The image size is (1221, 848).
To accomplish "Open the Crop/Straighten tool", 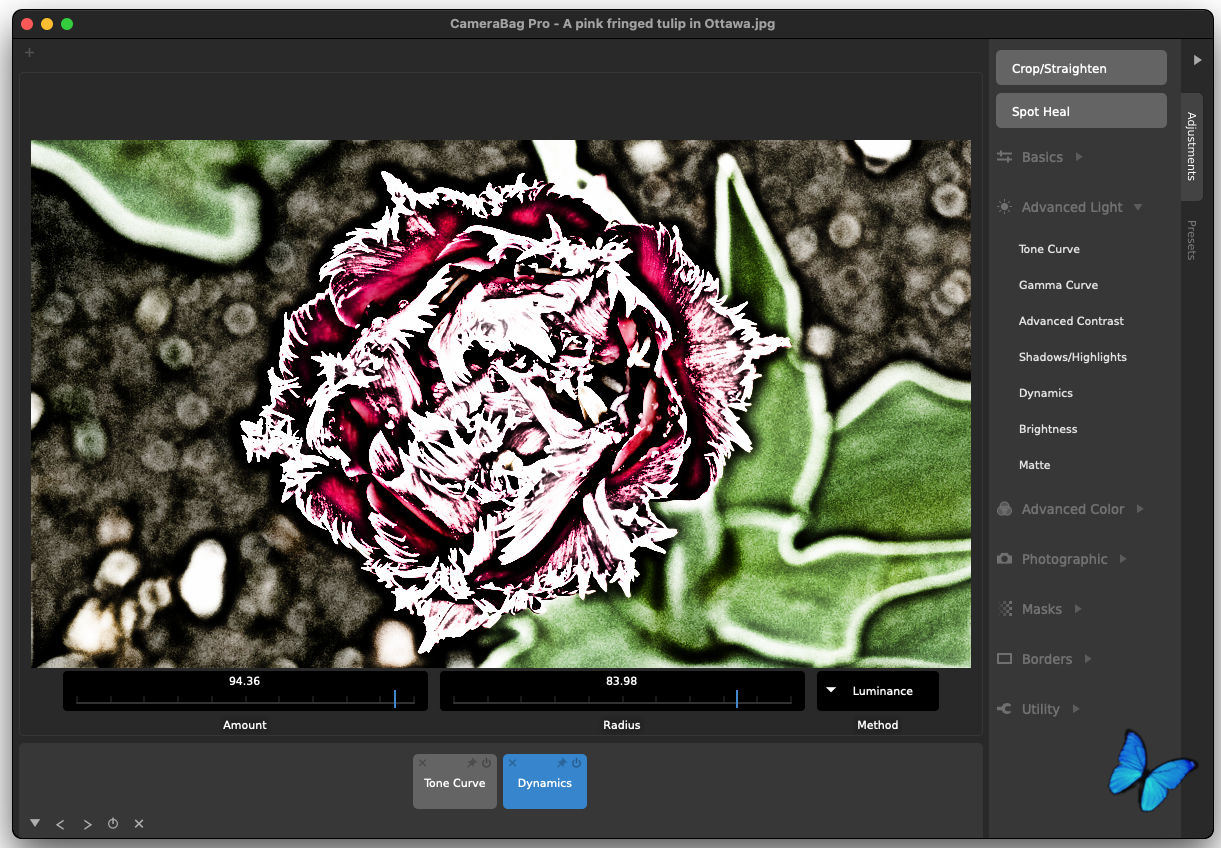I will pyautogui.click(x=1081, y=68).
